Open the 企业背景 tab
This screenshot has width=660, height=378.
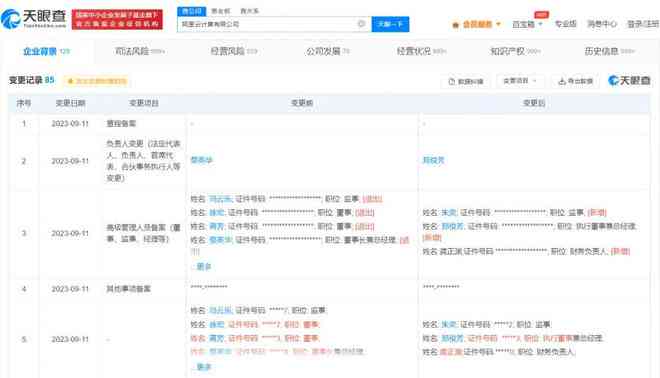pos(46,51)
